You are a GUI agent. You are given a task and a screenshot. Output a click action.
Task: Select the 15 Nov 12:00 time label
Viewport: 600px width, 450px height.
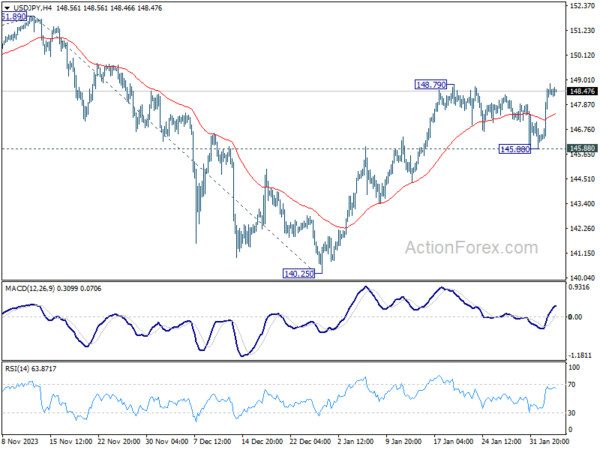coord(71,441)
